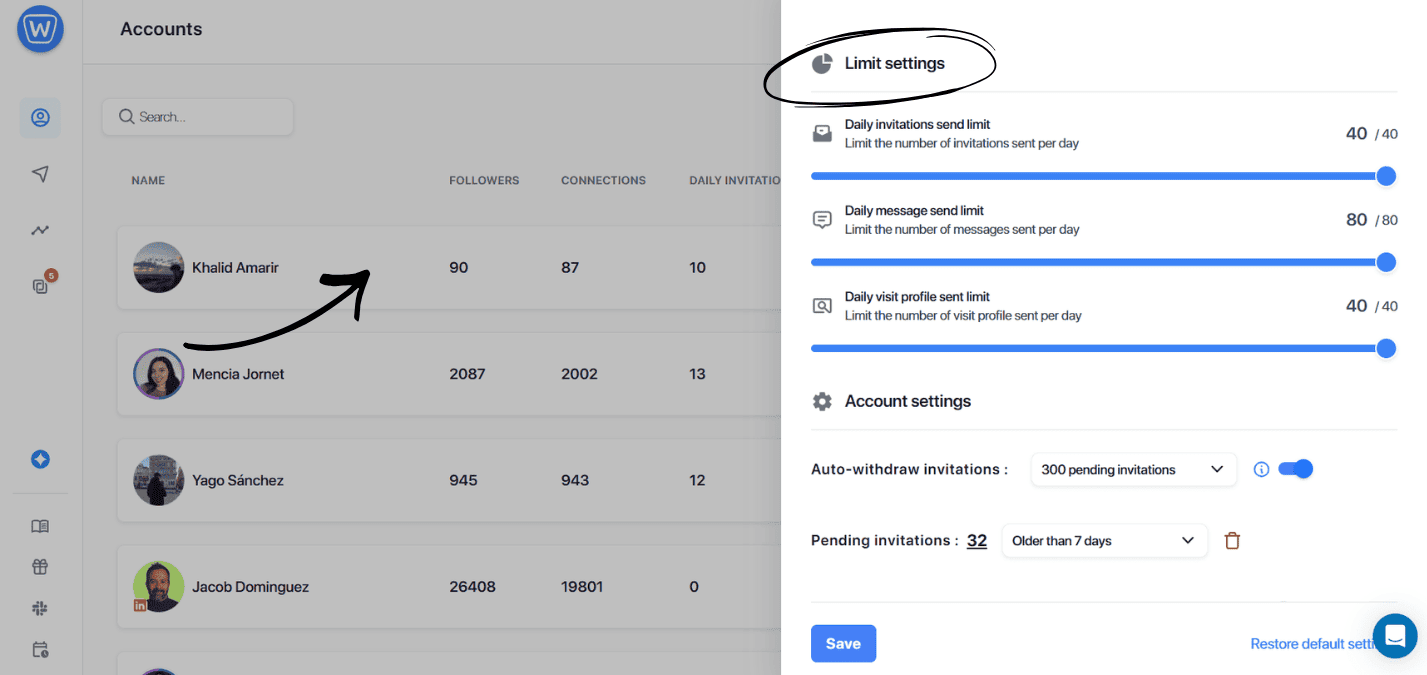Click the Limit settings pie chart icon
The width and height of the screenshot is (1427, 675).
coord(822,64)
